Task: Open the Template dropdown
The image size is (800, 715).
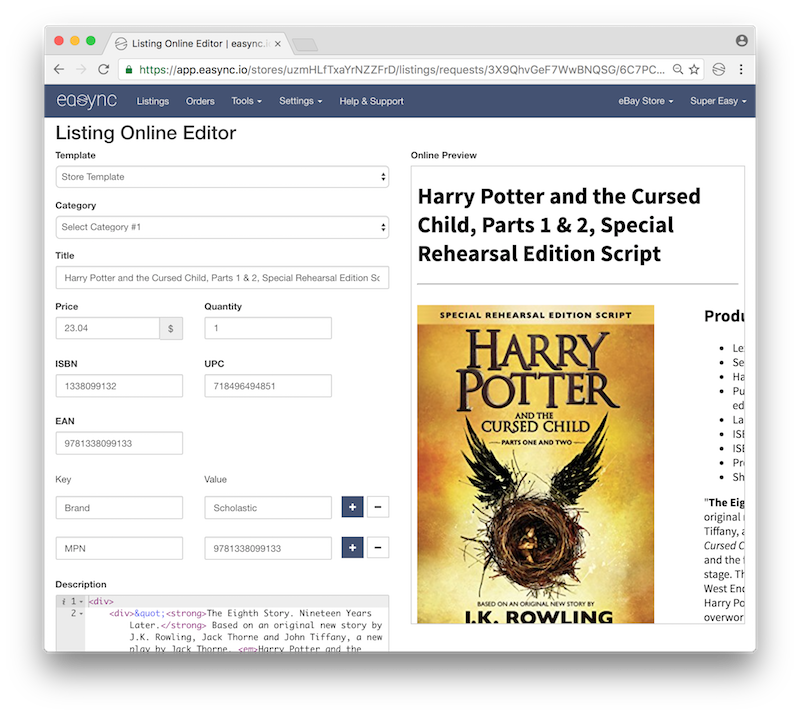Action: click(x=222, y=177)
